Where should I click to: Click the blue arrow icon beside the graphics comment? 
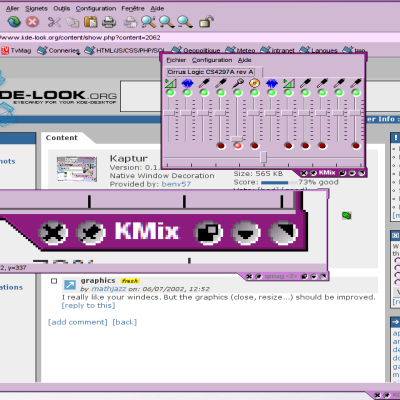click(x=70, y=285)
